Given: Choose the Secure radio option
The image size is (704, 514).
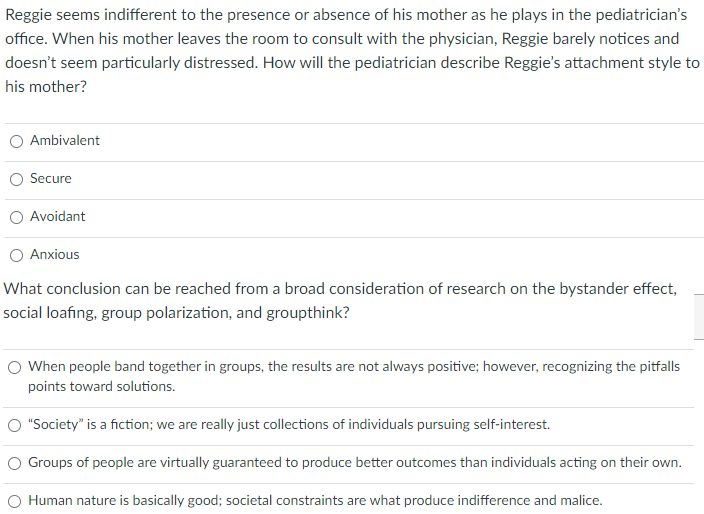Looking at the screenshot, I should 17,180.
